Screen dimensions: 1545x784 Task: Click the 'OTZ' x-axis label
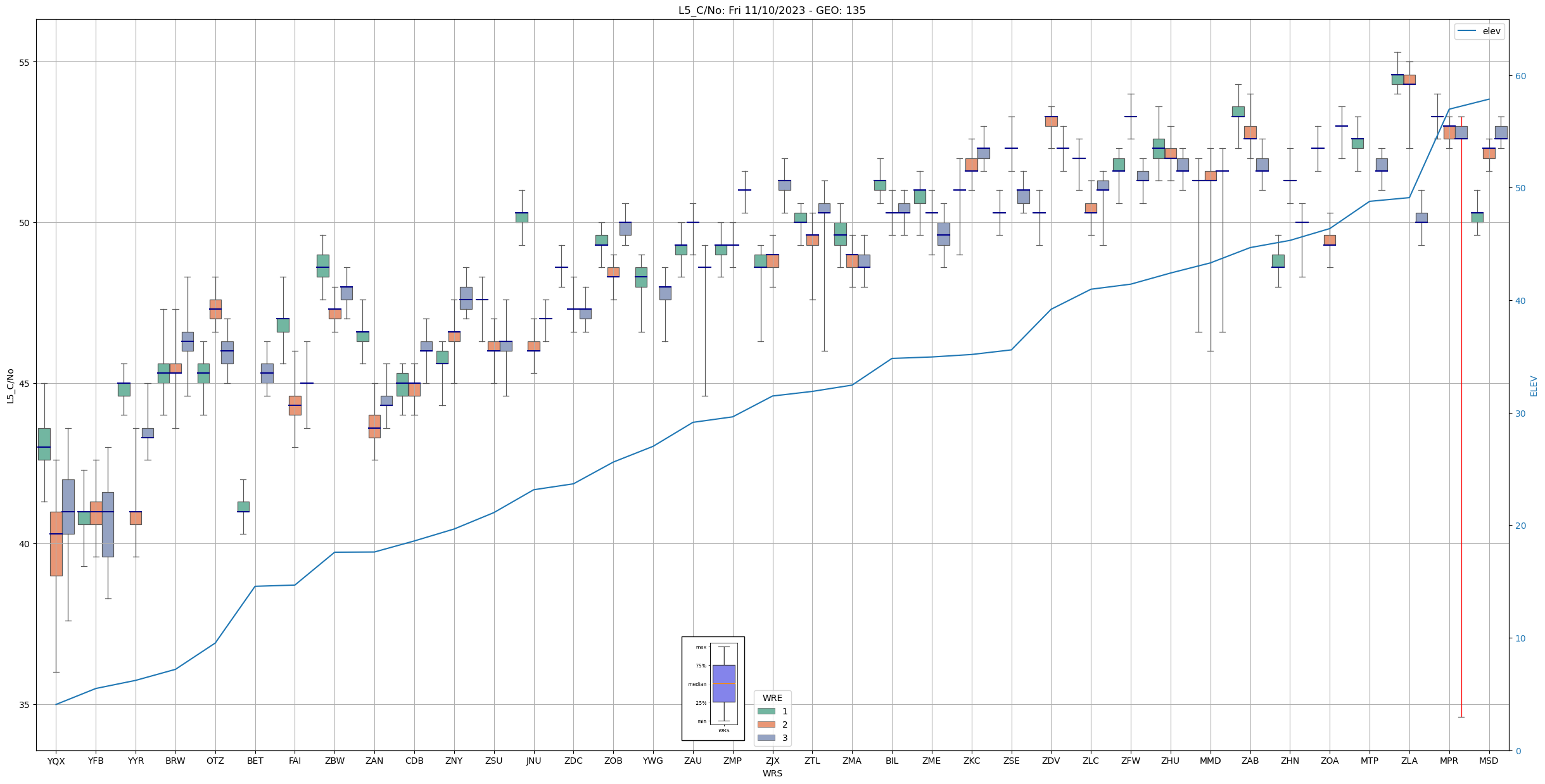tap(215, 761)
